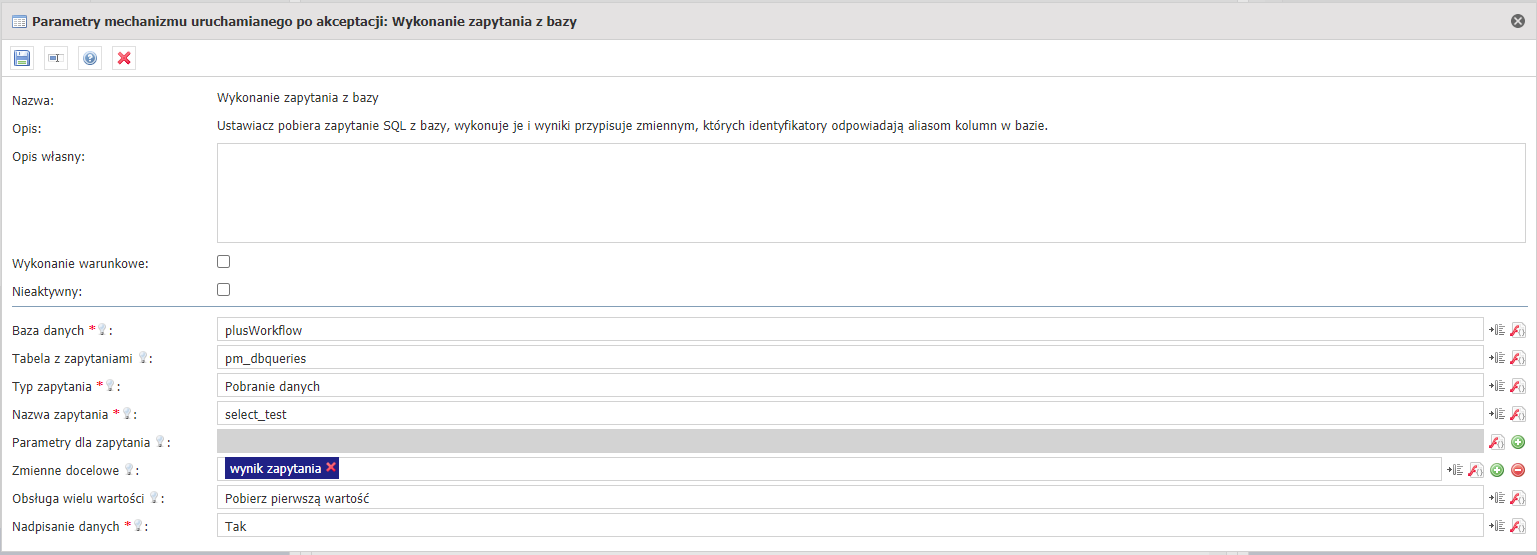The image size is (1537, 555).
Task: Click the save (floppy disk) toolbar icon
Action: tap(22, 58)
